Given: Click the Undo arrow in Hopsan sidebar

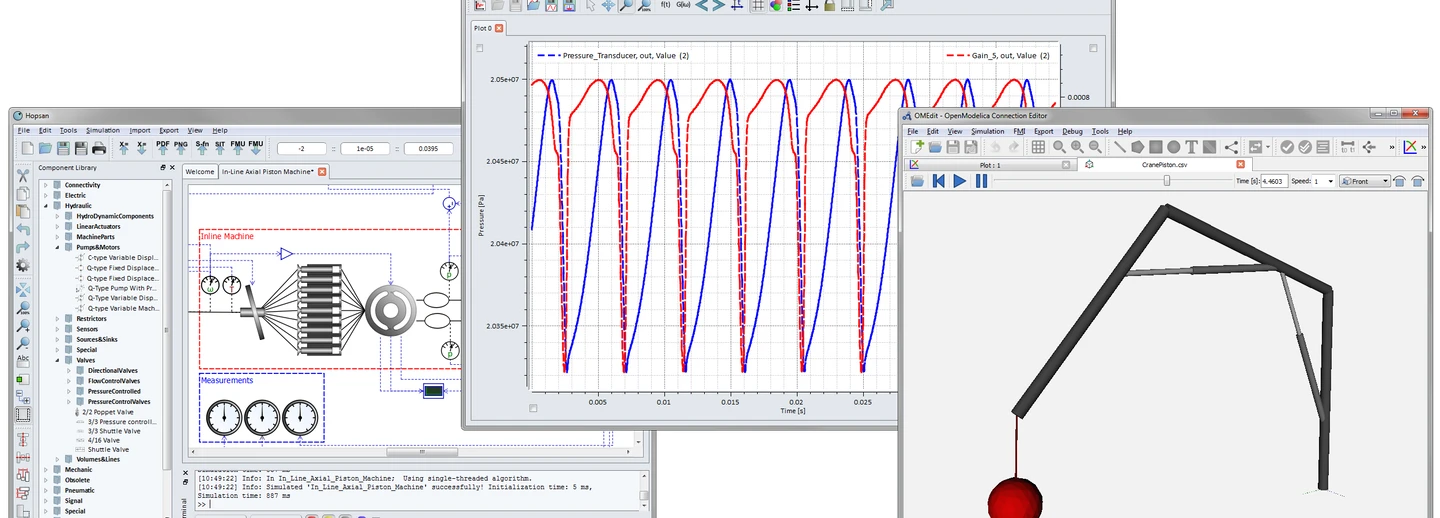Looking at the screenshot, I should point(23,229).
